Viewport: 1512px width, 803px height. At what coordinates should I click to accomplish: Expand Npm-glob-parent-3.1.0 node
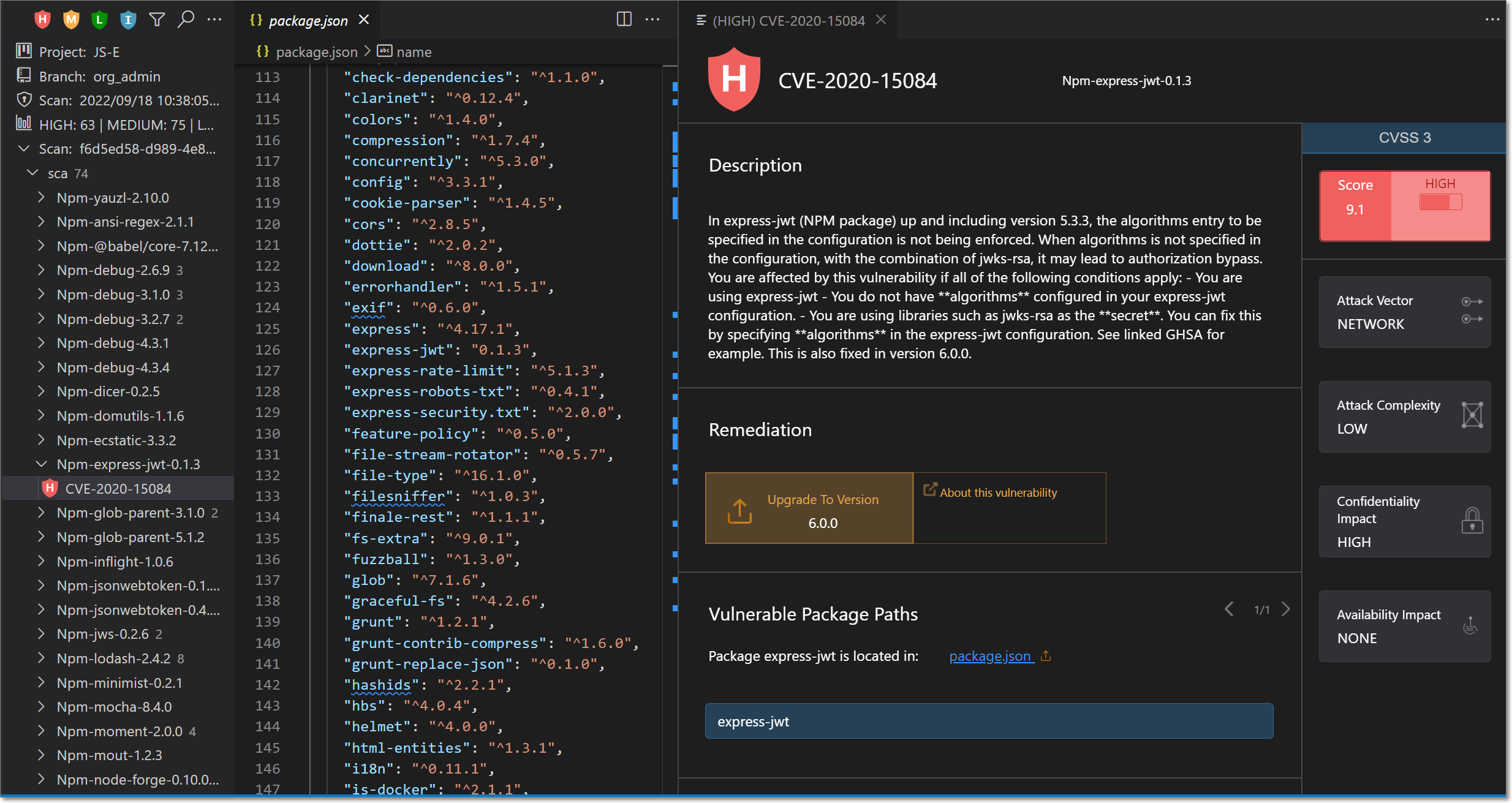tap(41, 512)
